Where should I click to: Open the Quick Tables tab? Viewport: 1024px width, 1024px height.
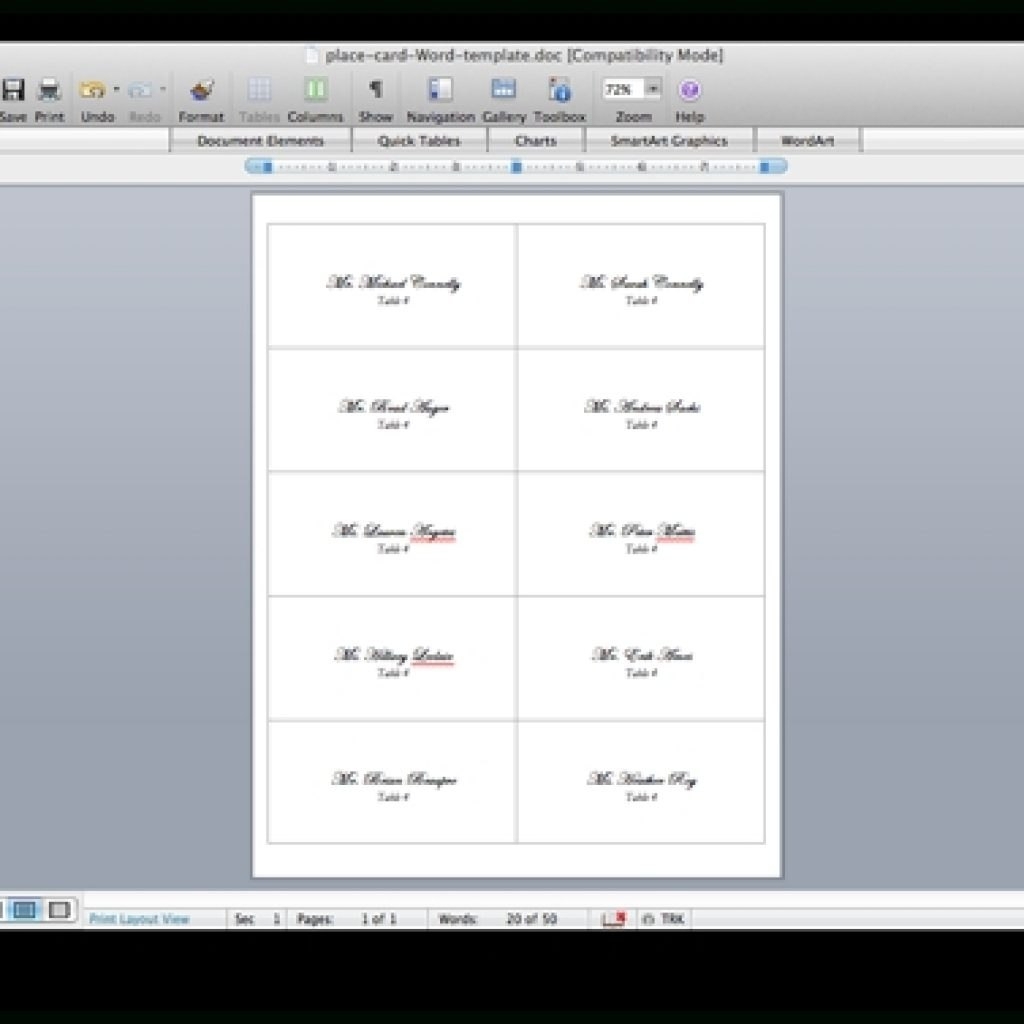pos(419,141)
